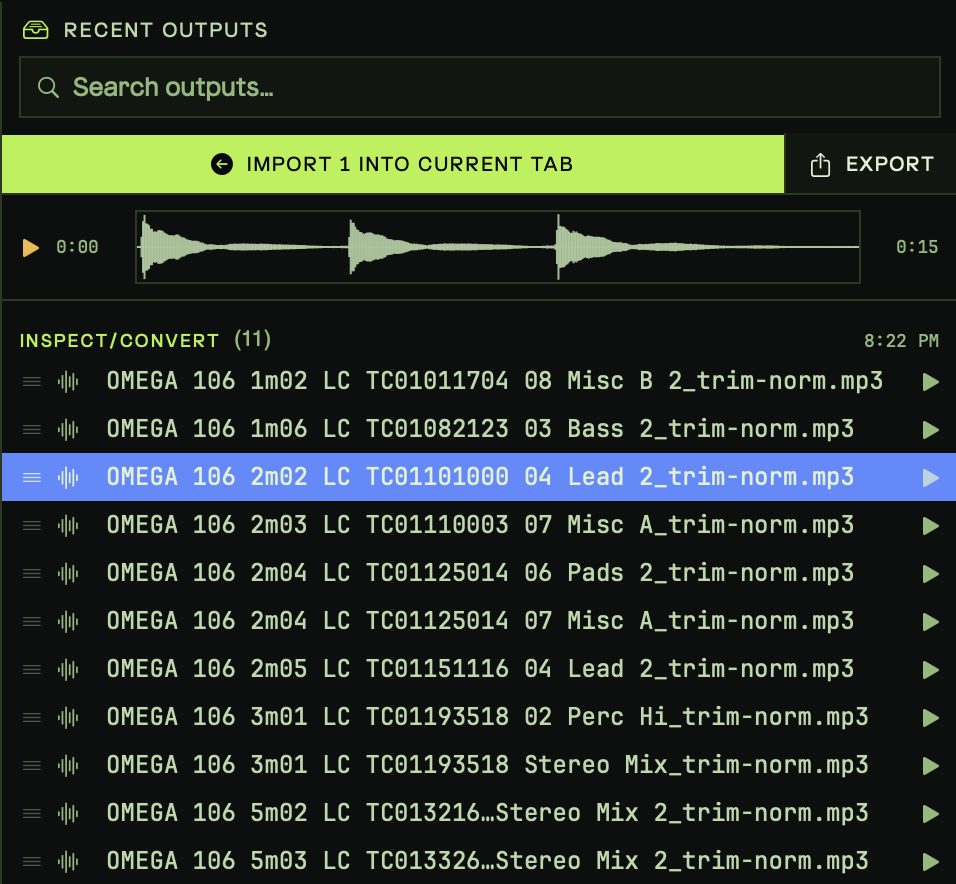Viewport: 956px width, 884px height.
Task: Play selected 2m02 Lead 2 file
Action: [930, 478]
